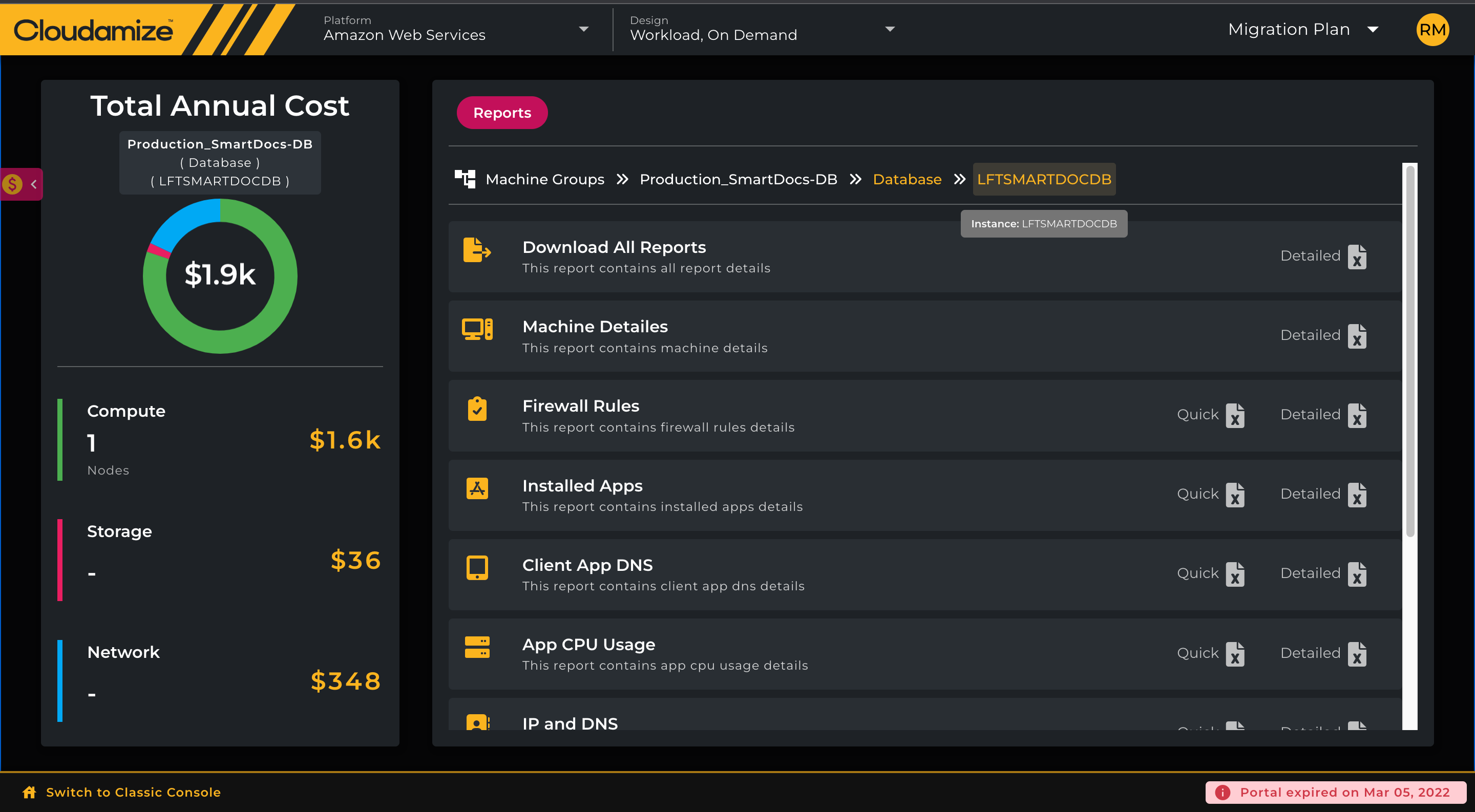
Task: Click the IP and DNS report title
Action: pos(570,723)
